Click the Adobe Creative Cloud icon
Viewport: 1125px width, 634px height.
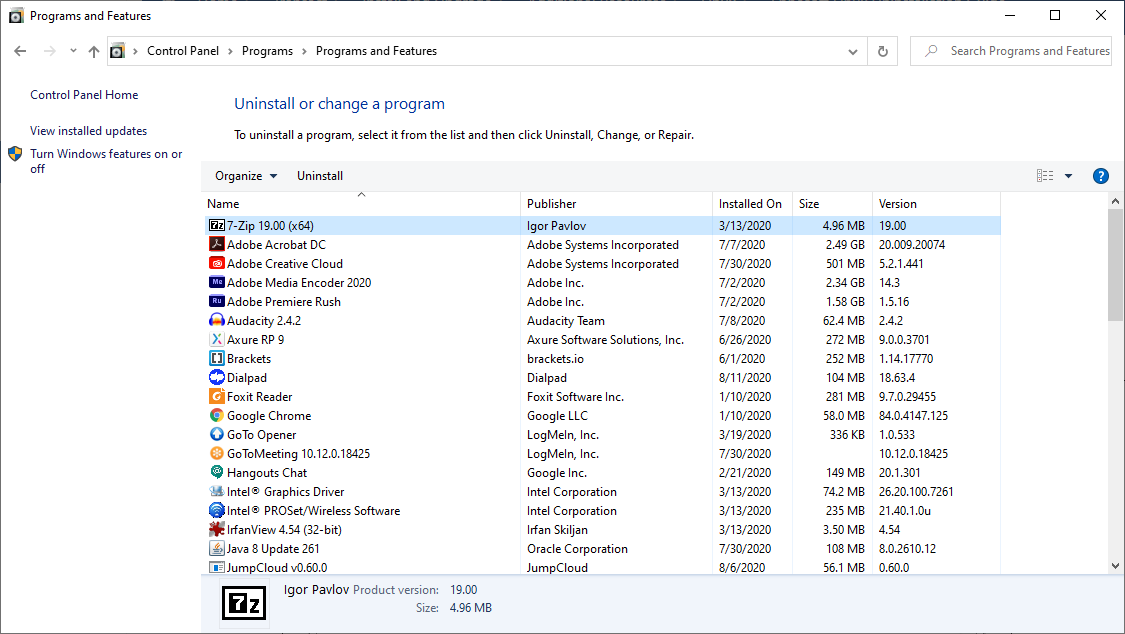(217, 263)
